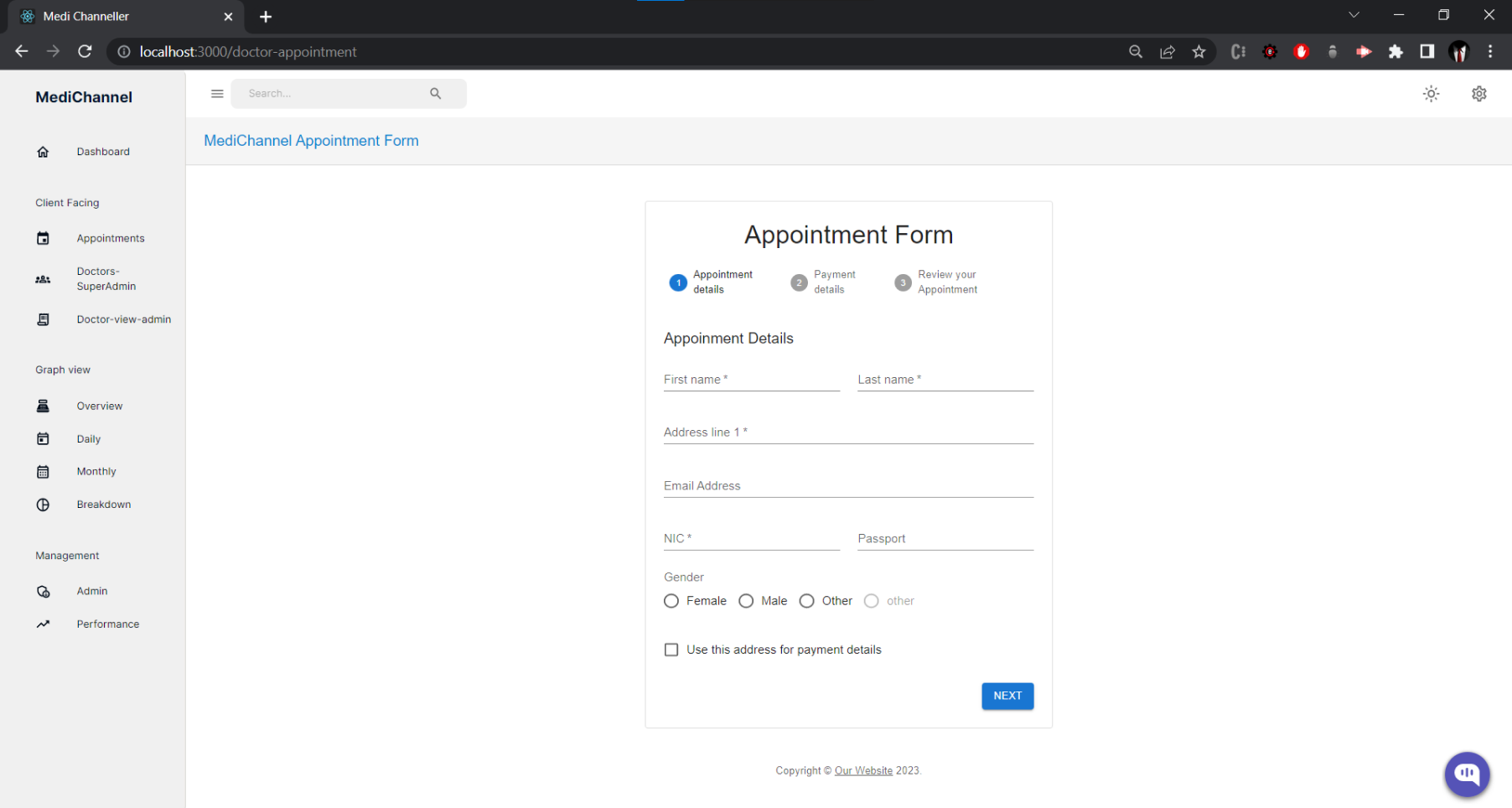The width and height of the screenshot is (1512, 808).
Task: Open Breakdown using the pie chart icon
Action: click(x=43, y=504)
